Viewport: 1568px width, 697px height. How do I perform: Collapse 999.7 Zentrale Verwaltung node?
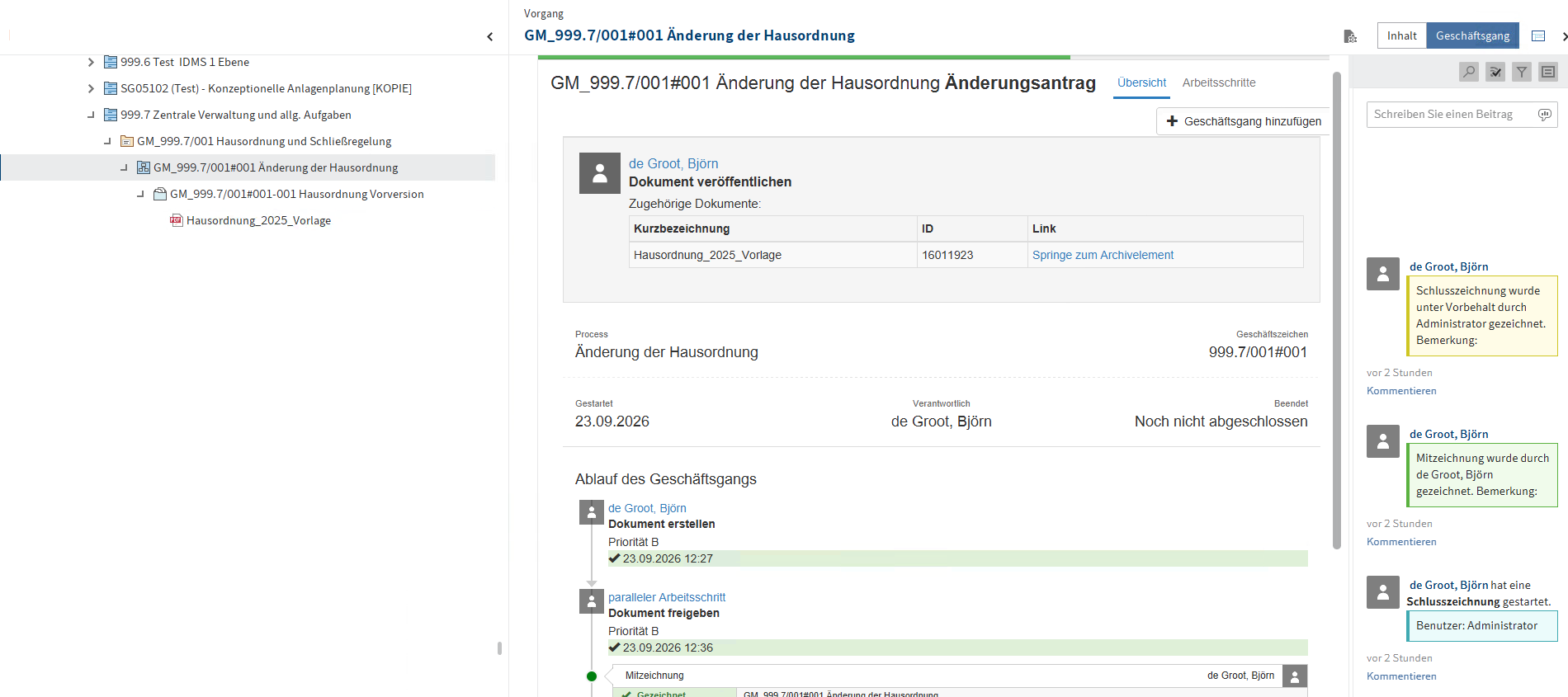click(x=91, y=115)
